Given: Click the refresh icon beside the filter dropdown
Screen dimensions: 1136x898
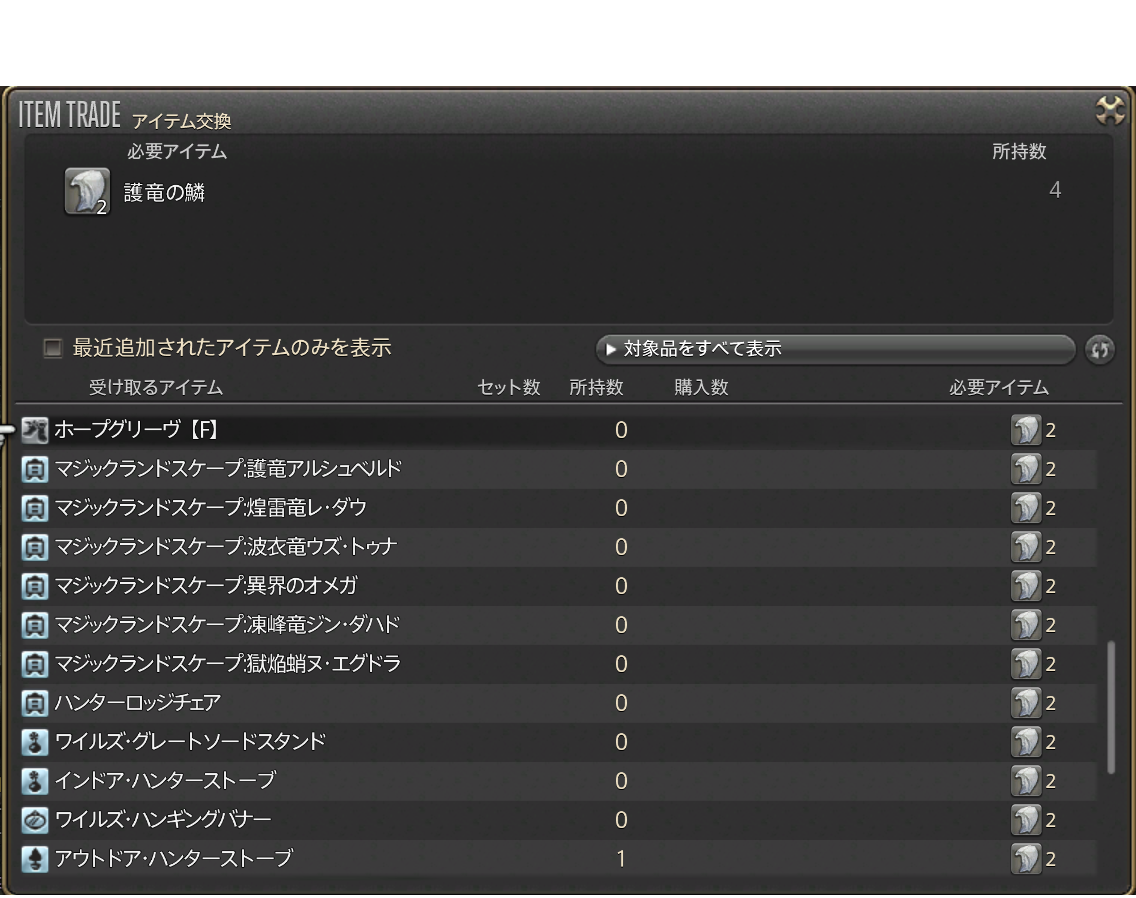Looking at the screenshot, I should point(1099,350).
